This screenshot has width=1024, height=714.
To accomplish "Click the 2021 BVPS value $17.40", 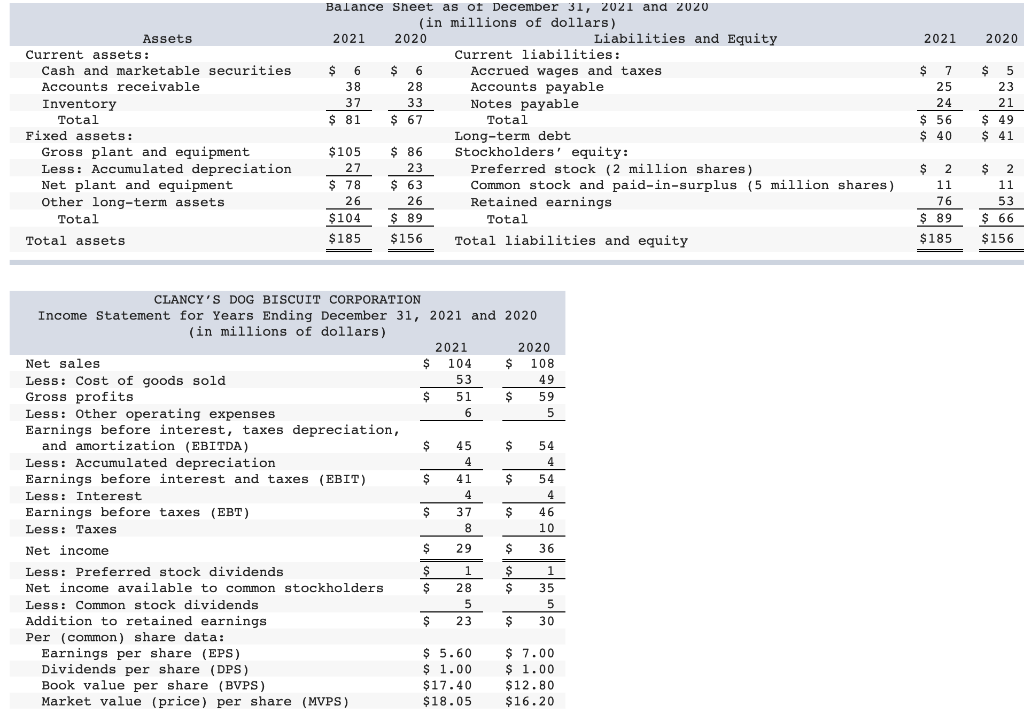I will tap(447, 685).
